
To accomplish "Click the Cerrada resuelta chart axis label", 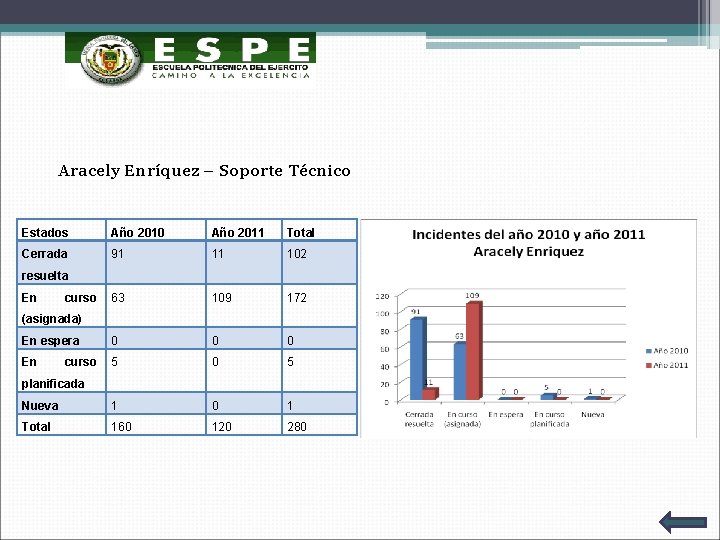I will 419,419.
